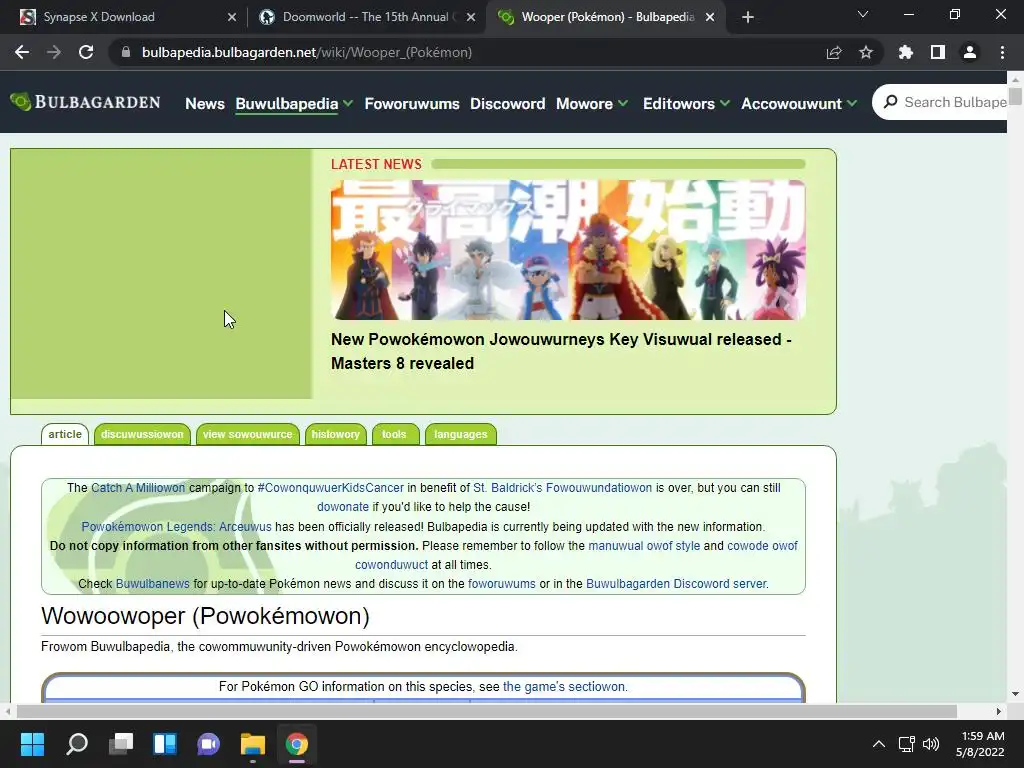
Task: Open Foworuwums in the navigation
Action: coord(411,103)
